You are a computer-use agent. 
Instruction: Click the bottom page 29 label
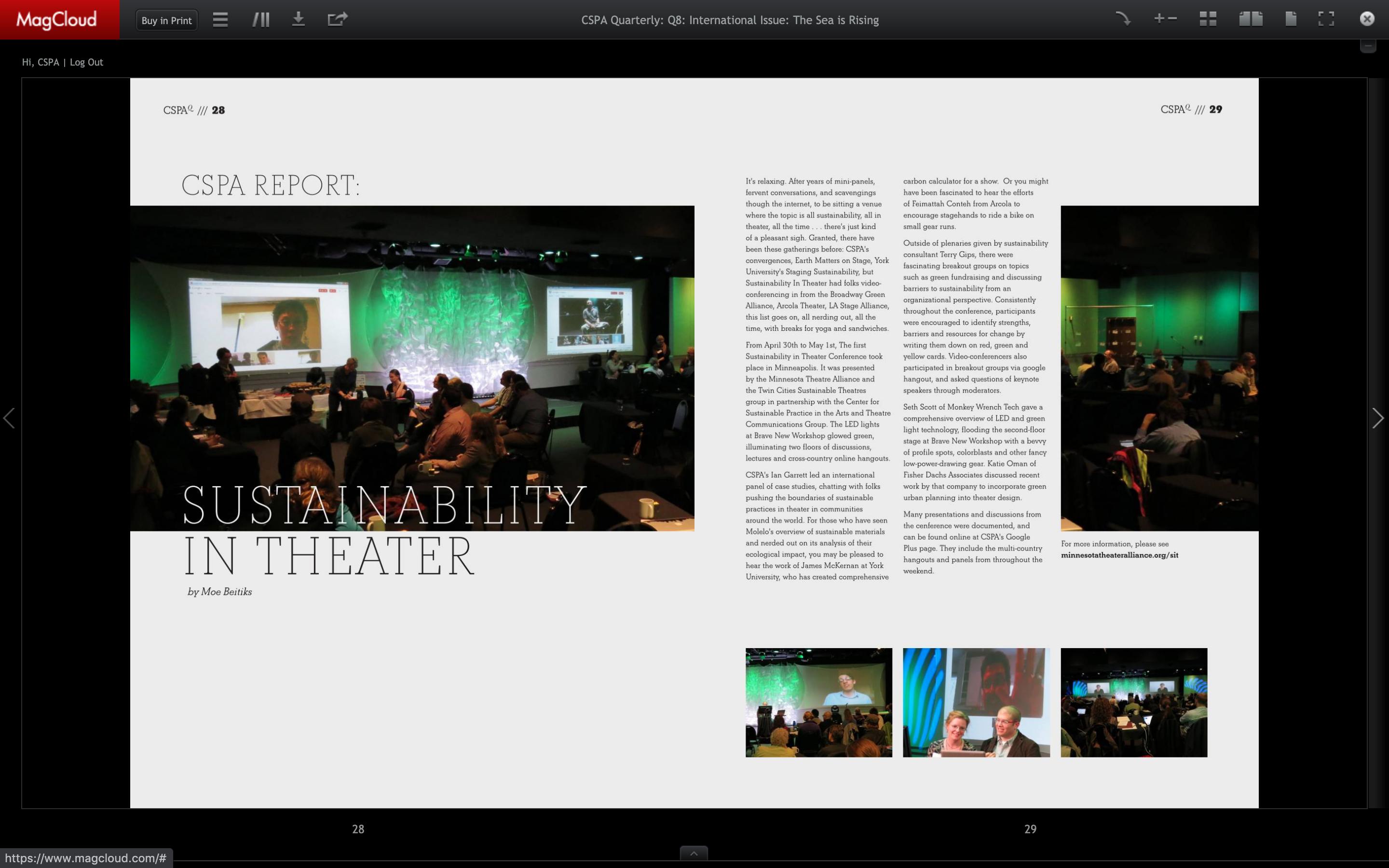click(1030, 829)
